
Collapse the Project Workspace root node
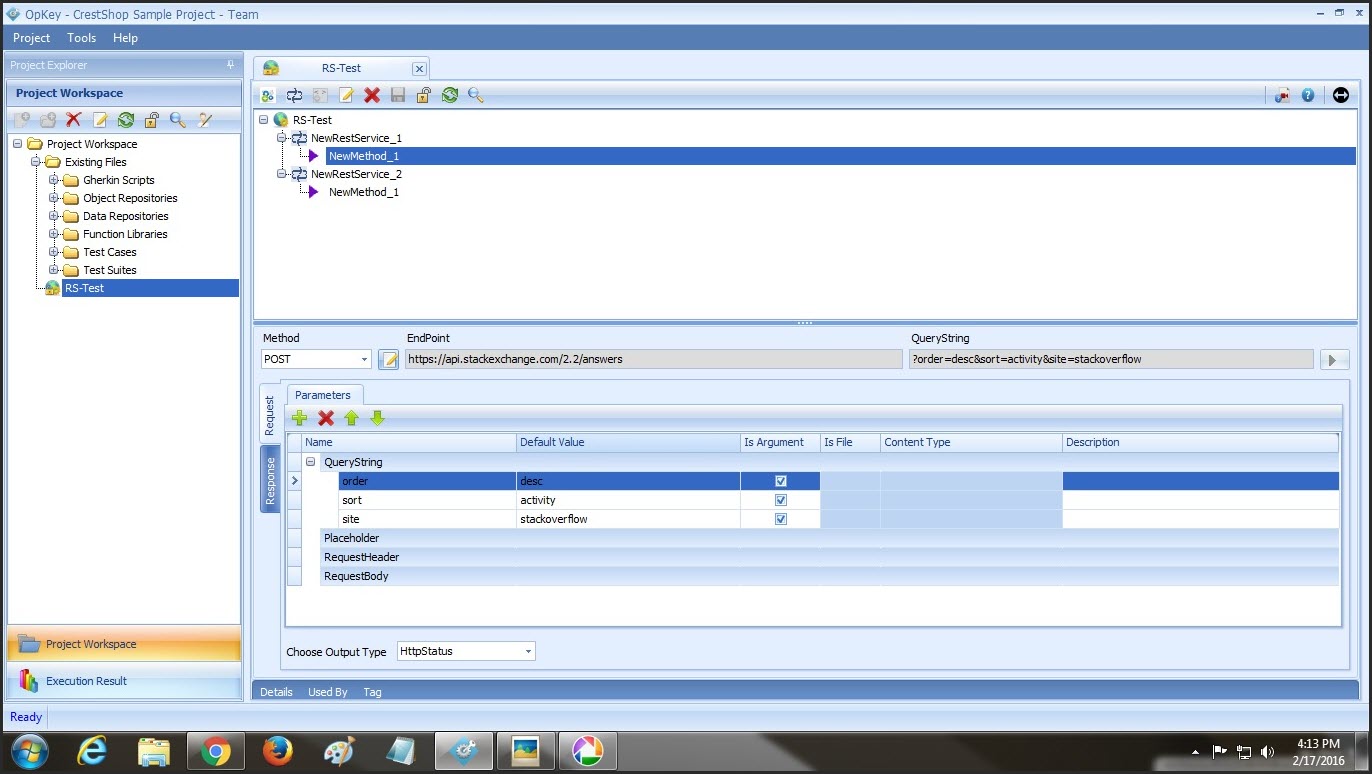click(18, 144)
